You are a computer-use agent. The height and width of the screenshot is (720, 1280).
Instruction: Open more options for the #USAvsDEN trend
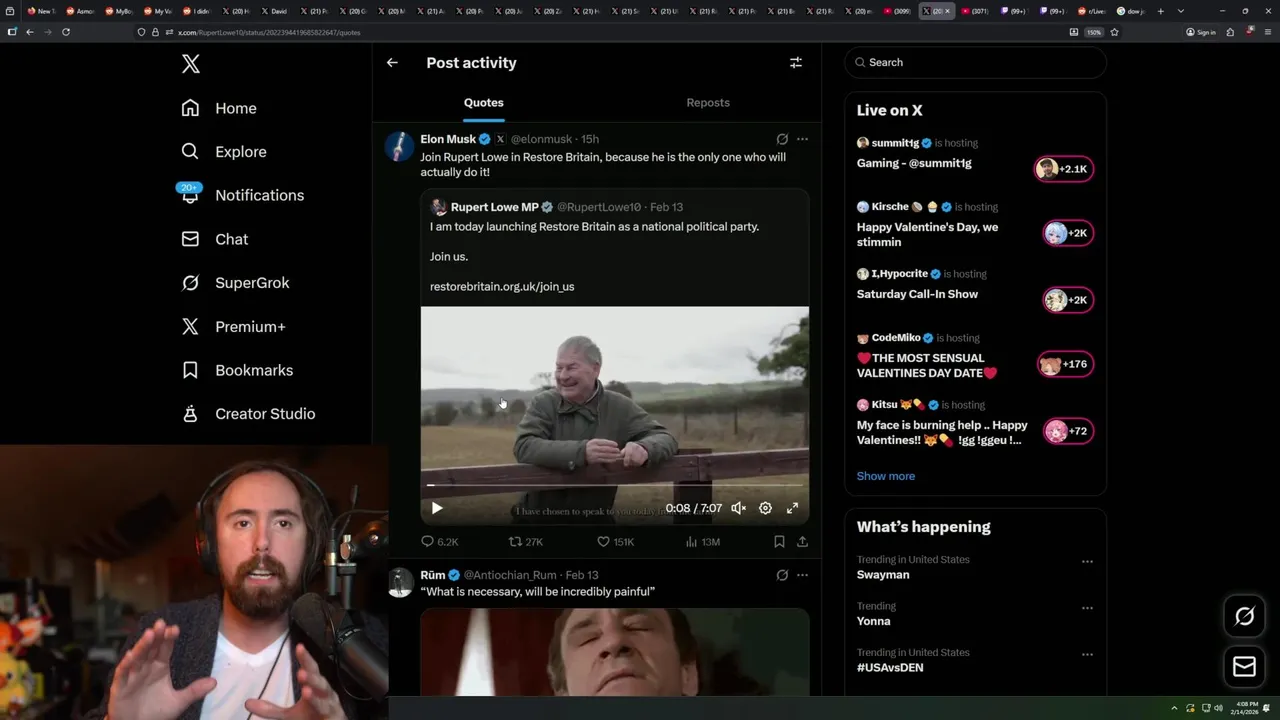pos(1087,654)
